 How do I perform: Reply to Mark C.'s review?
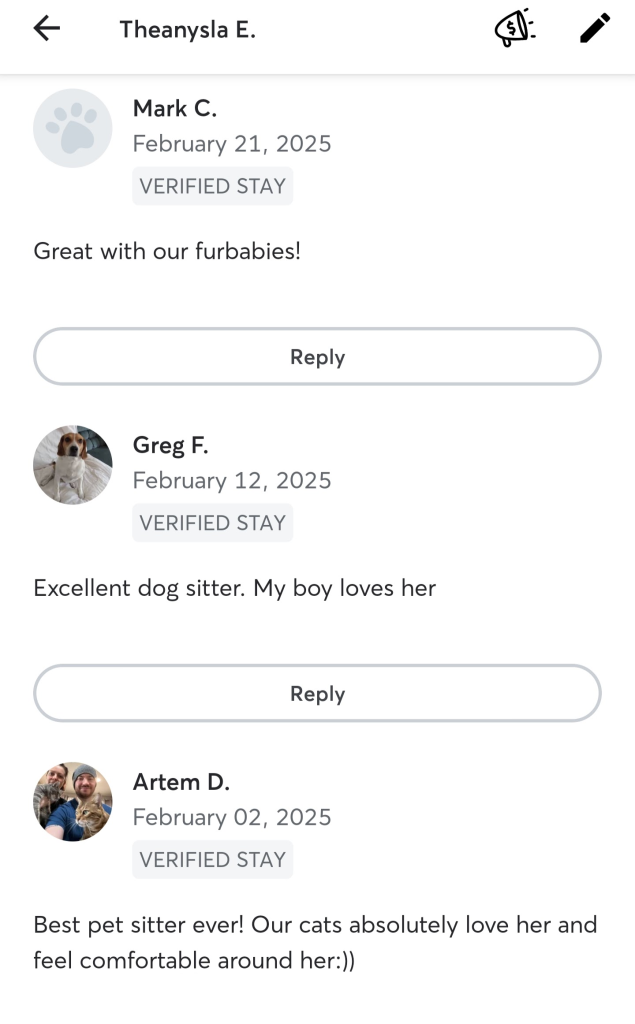(317, 357)
